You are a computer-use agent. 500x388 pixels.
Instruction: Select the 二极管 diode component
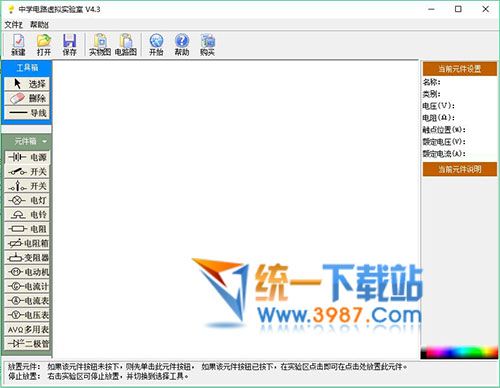click(27, 343)
